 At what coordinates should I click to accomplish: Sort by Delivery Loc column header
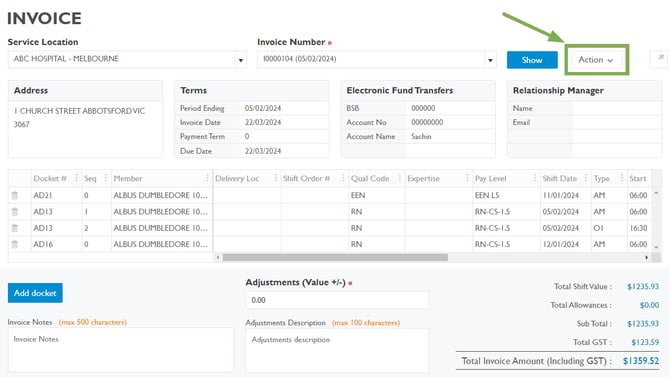point(237,178)
